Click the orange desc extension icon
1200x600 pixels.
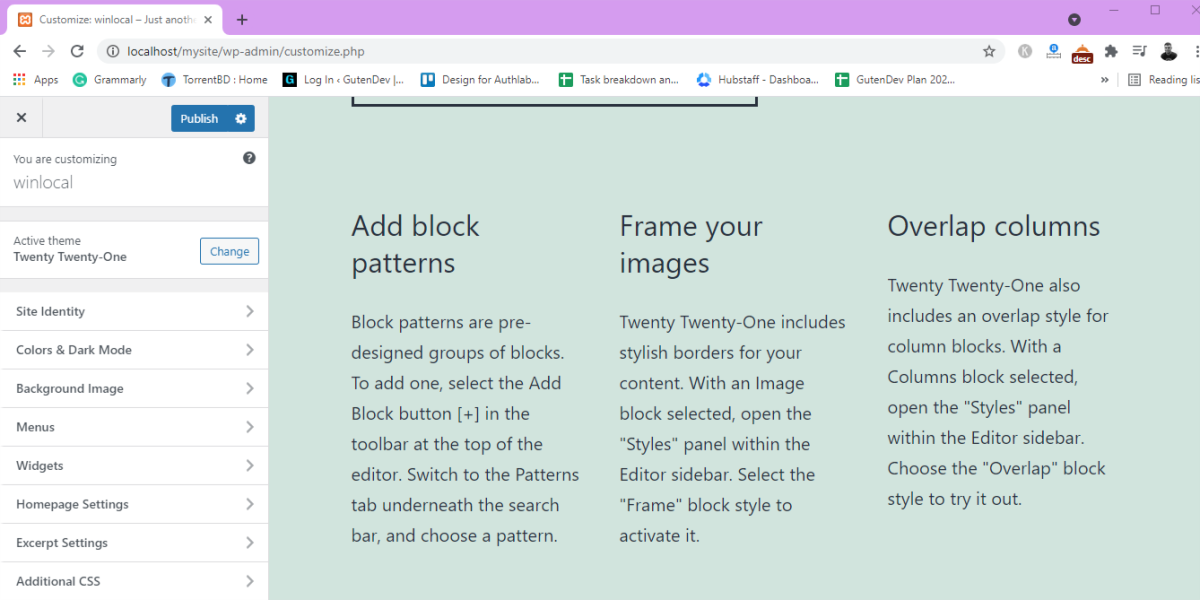point(1082,53)
